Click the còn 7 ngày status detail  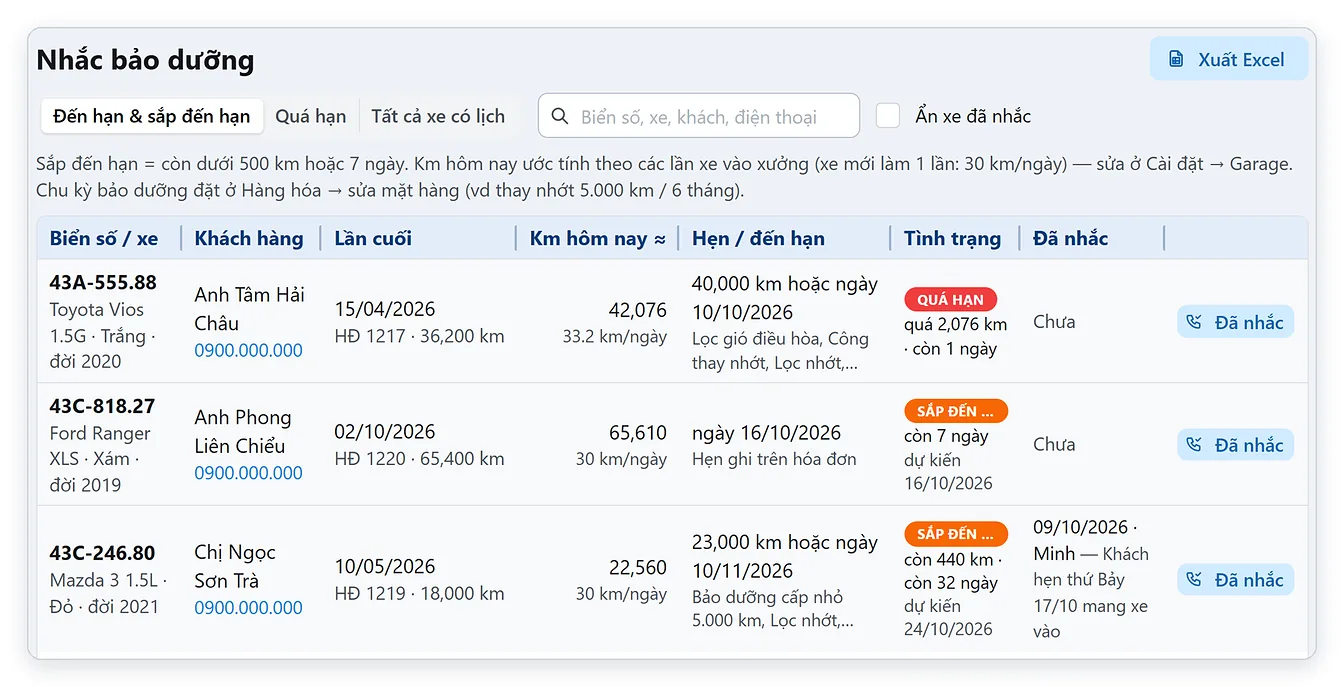[x=946, y=436]
